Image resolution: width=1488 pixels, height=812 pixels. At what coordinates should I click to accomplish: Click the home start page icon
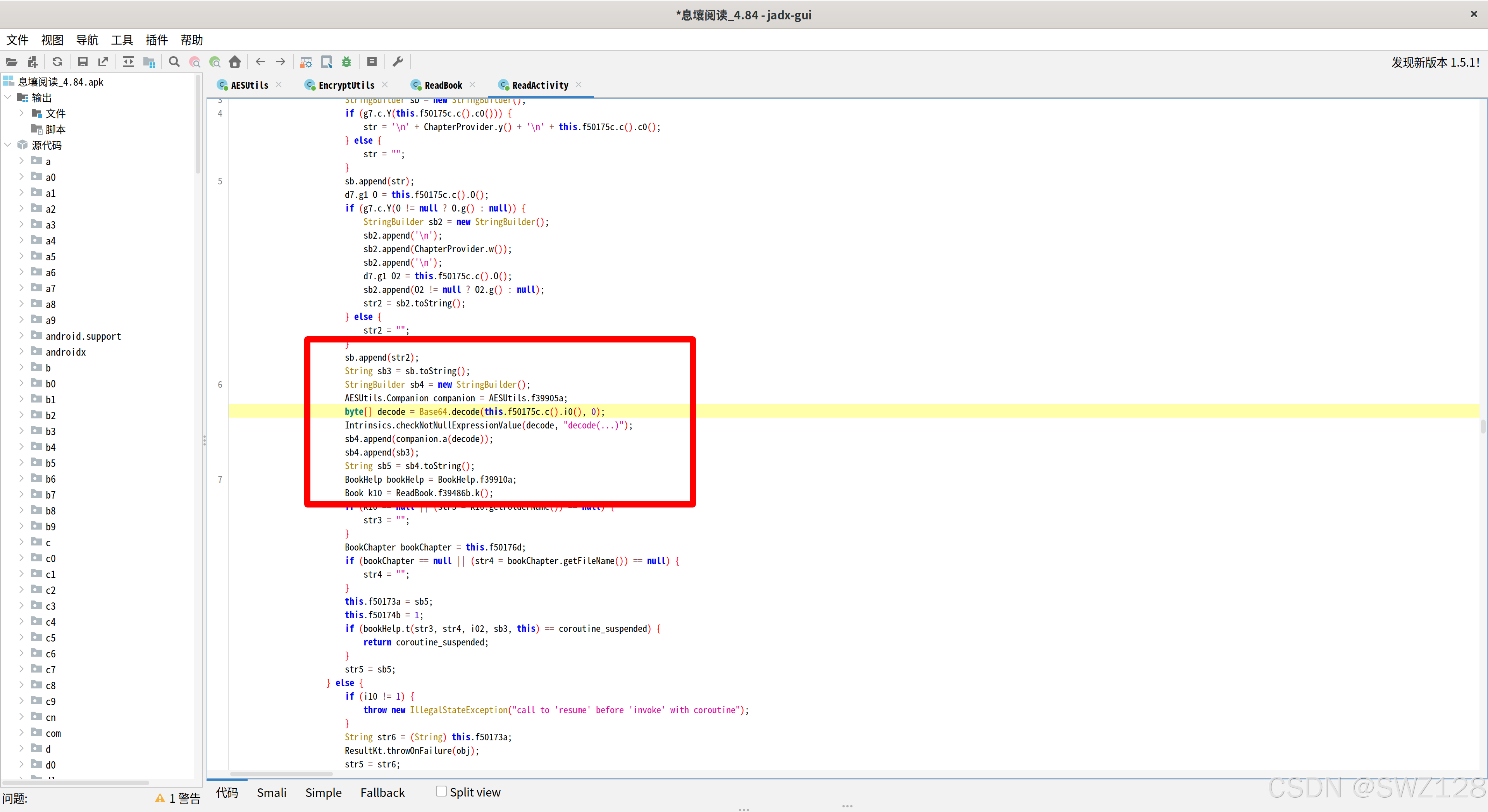pos(234,62)
